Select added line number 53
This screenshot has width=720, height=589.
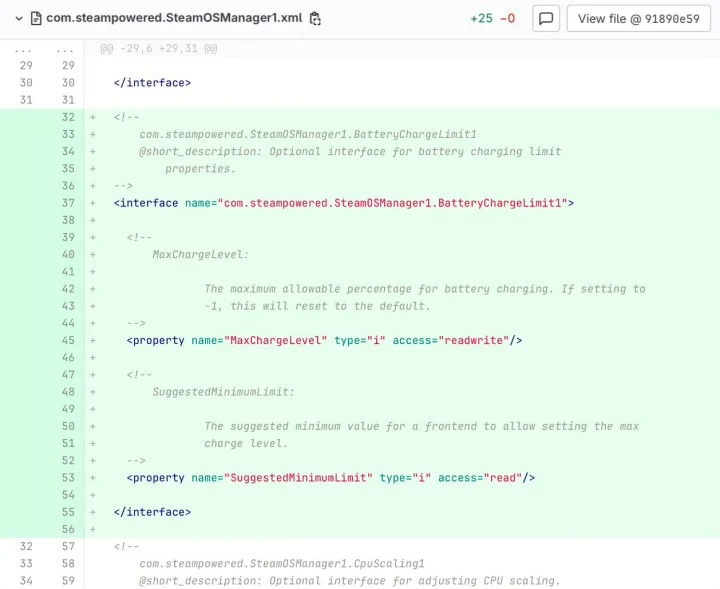[66, 478]
